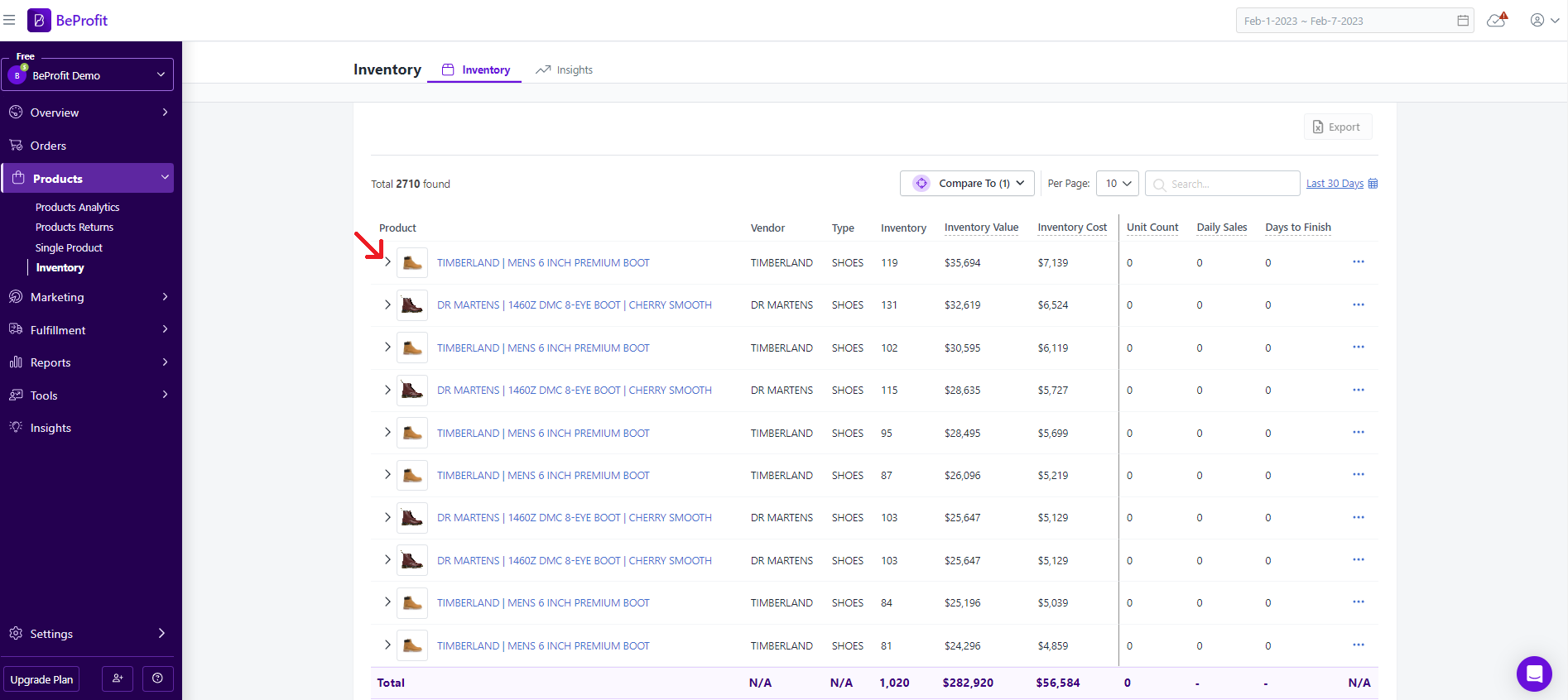
Task: Open three-dot menu for 95 inventory row
Action: (1359, 433)
